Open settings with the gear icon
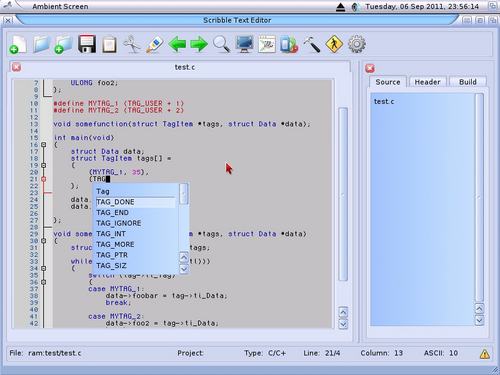The image size is (500, 375). (357, 44)
